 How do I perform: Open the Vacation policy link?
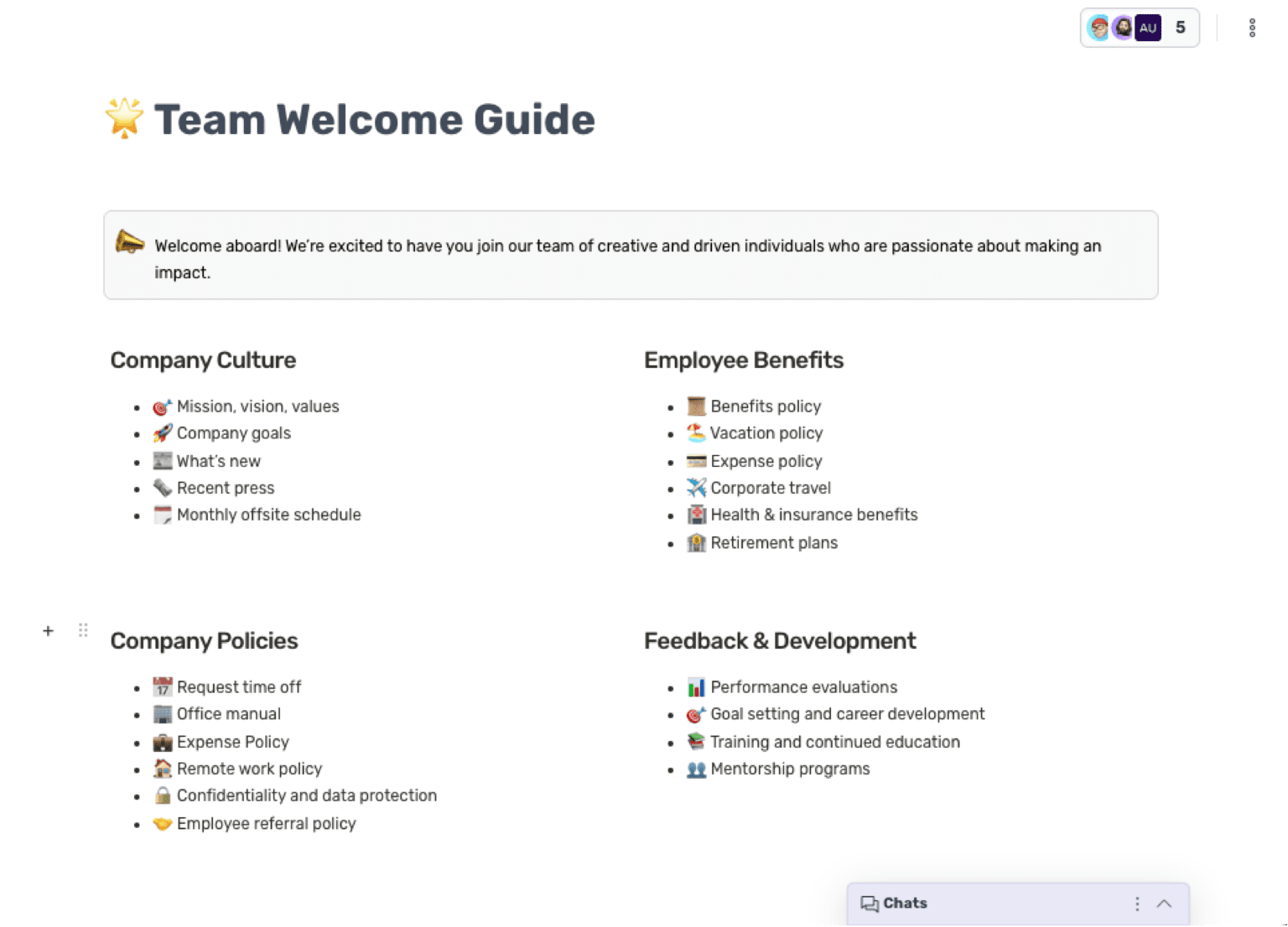pos(766,433)
